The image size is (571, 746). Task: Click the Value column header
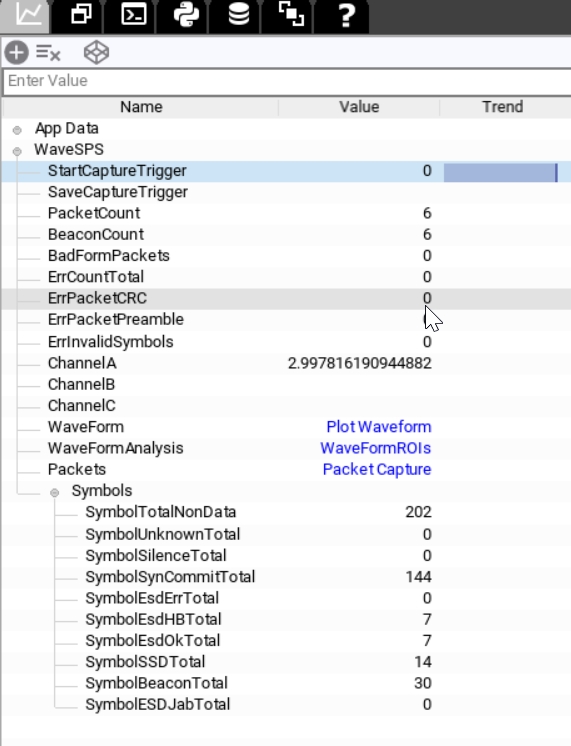coord(359,107)
